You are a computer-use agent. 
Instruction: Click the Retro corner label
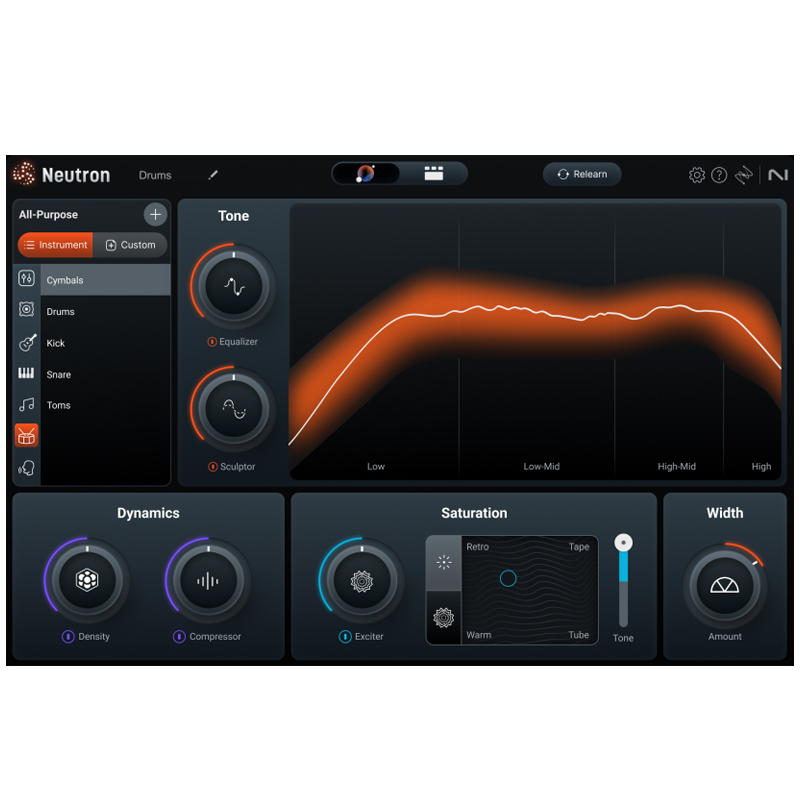coord(478,547)
